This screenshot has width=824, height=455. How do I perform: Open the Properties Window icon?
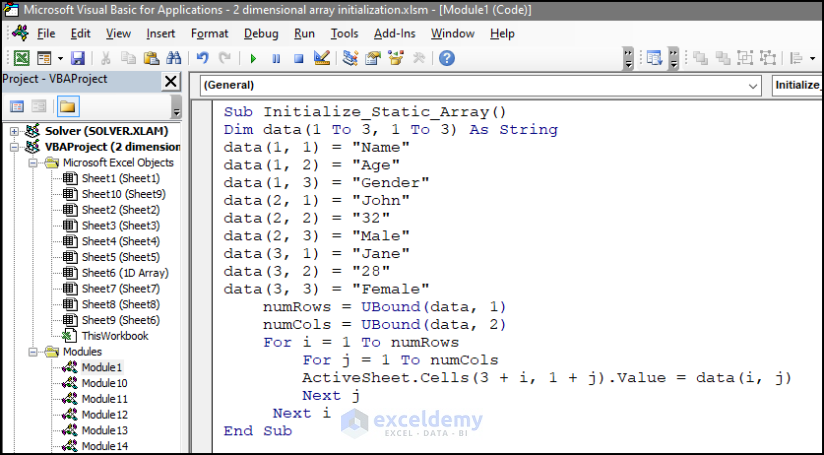click(373, 58)
